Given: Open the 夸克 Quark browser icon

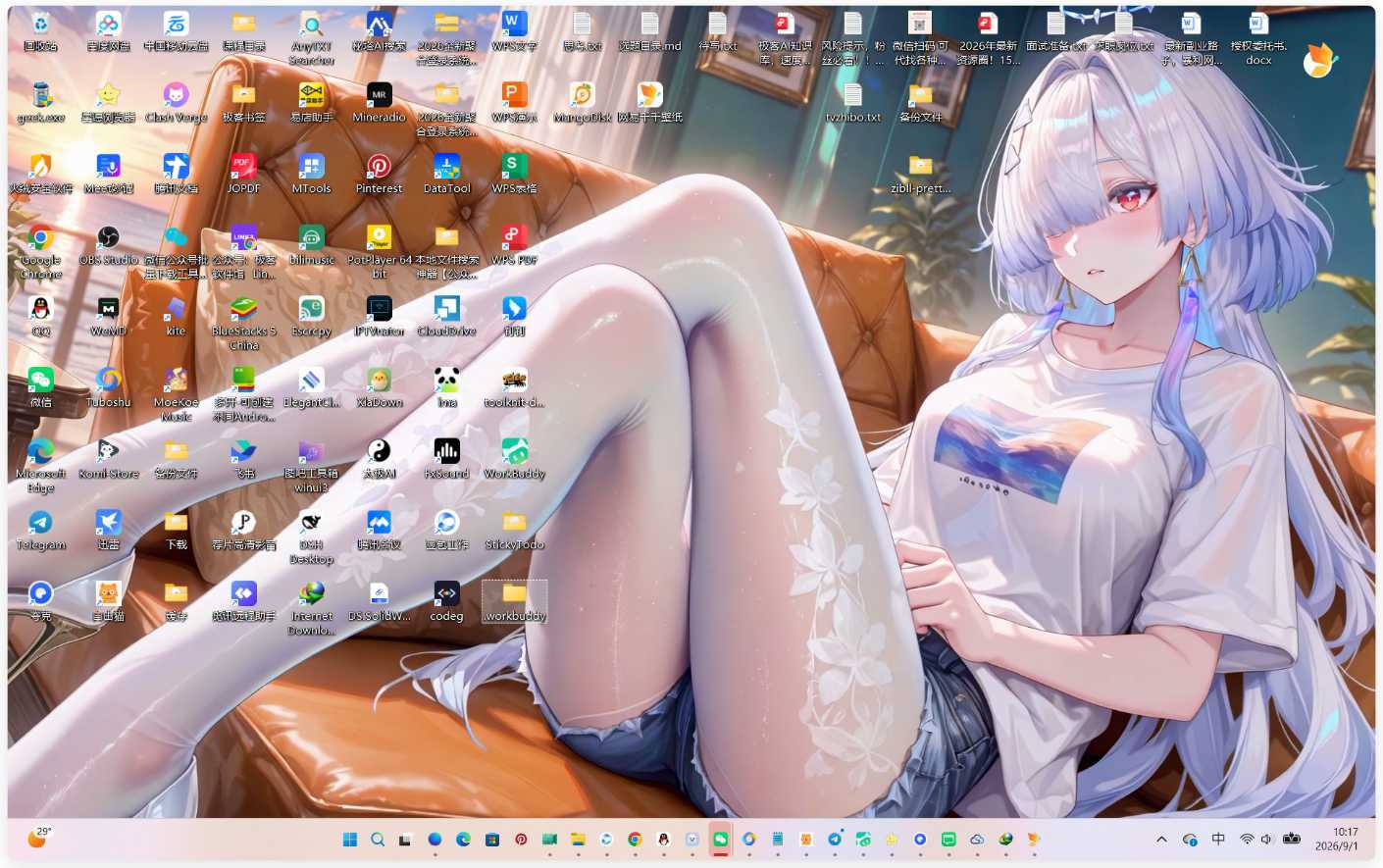Looking at the screenshot, I should [40, 602].
